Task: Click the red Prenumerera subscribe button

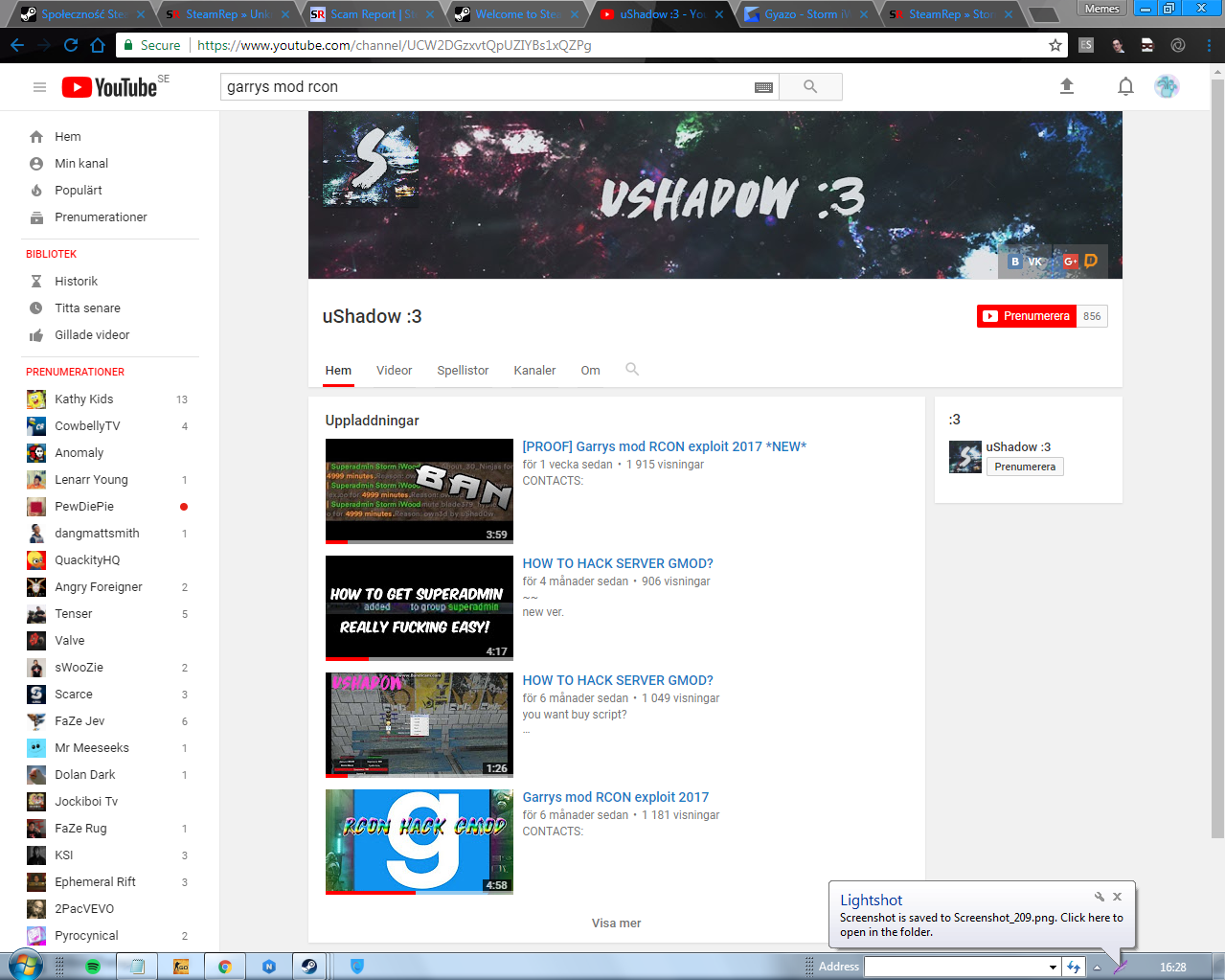Action: click(x=1028, y=316)
